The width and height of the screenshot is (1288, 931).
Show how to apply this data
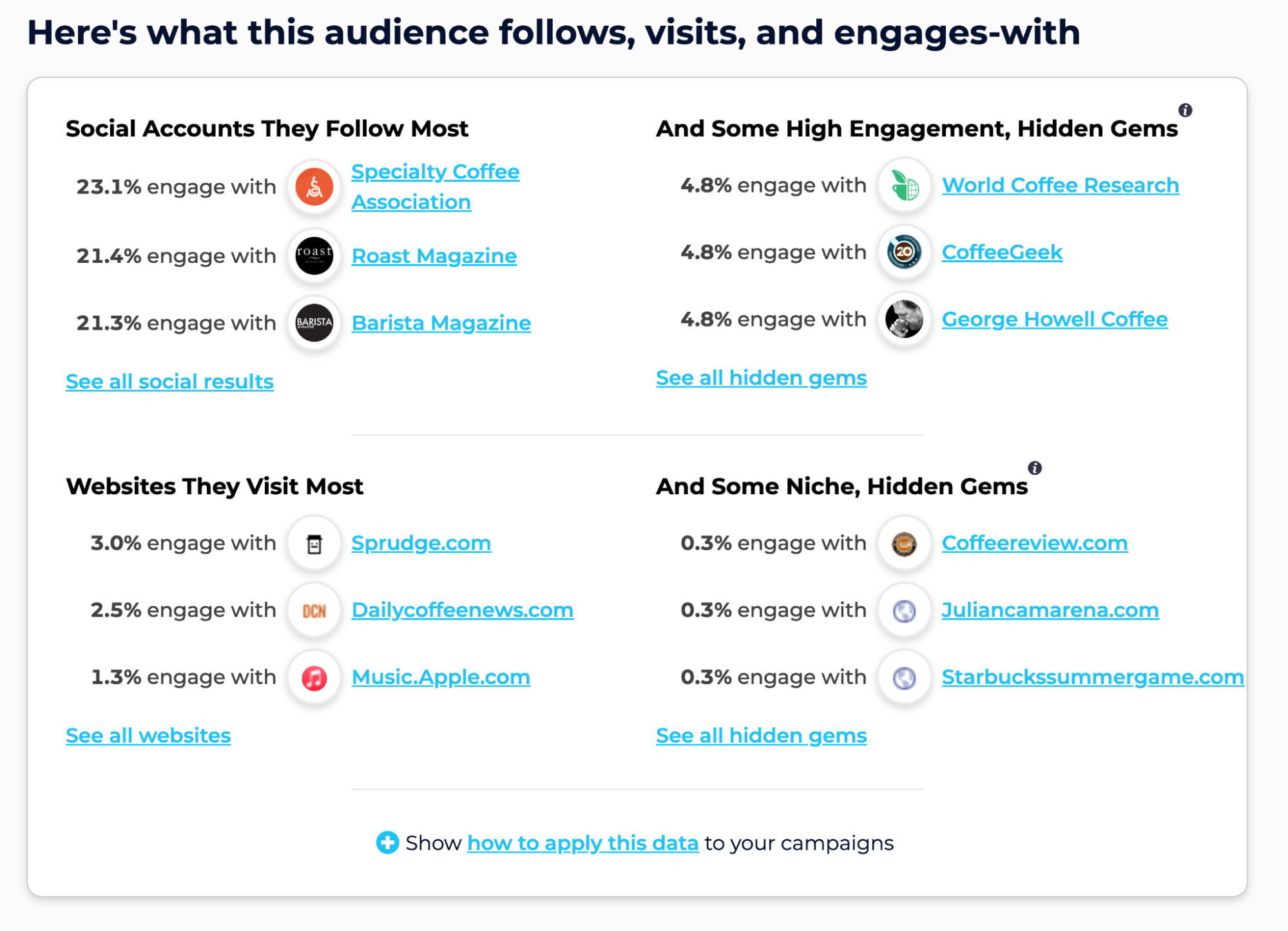(582, 842)
